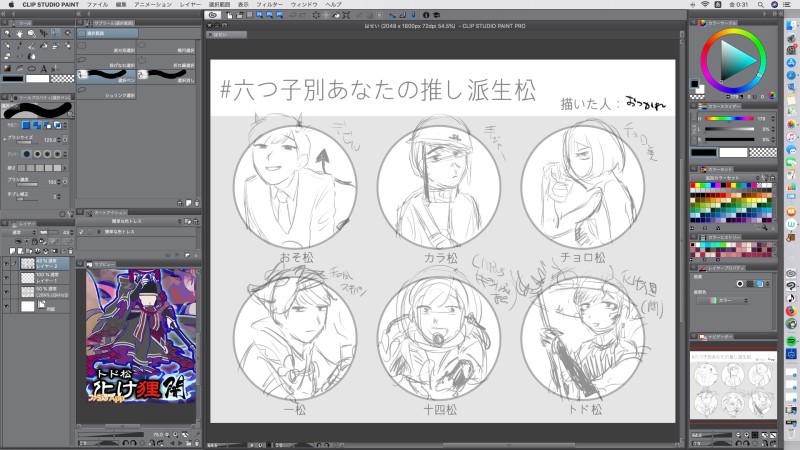800x450 pixels.
Task: Click the layer opacity slider
Action: (51, 232)
